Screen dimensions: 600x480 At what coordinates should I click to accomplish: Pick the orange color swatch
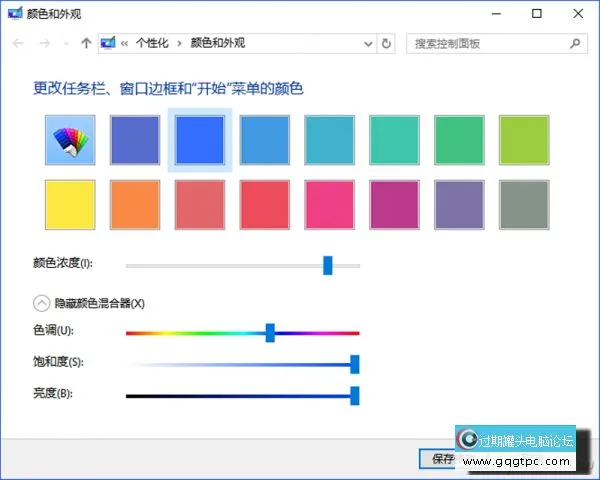[x=135, y=205]
